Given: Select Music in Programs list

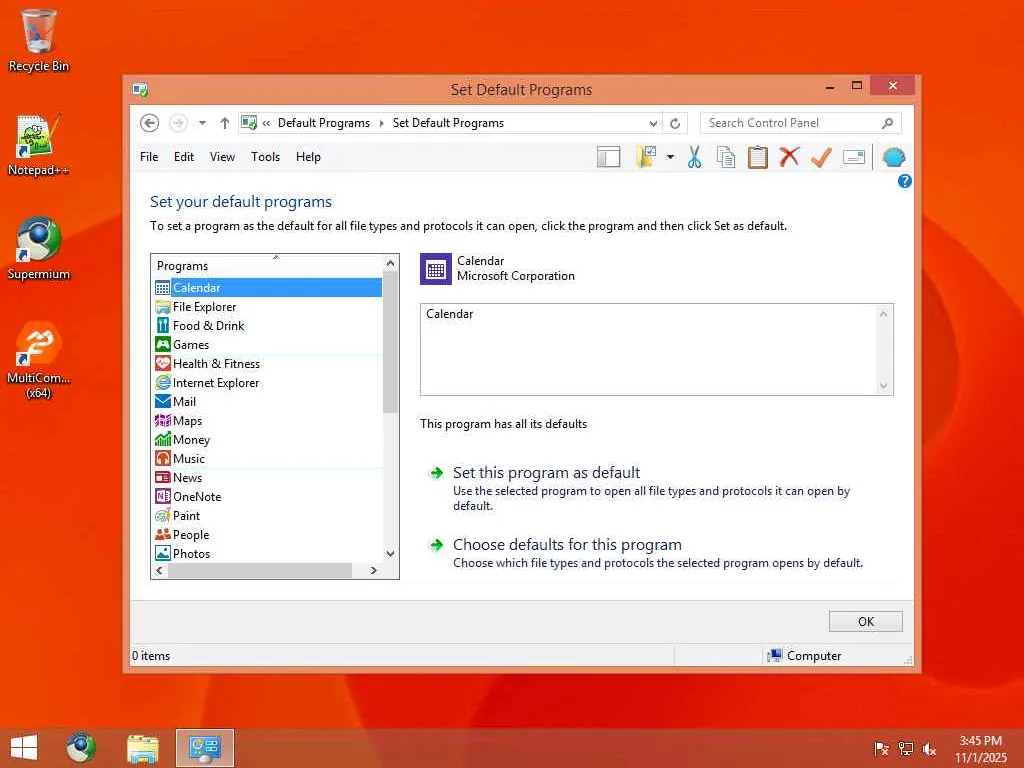Looking at the screenshot, I should pos(268,458).
